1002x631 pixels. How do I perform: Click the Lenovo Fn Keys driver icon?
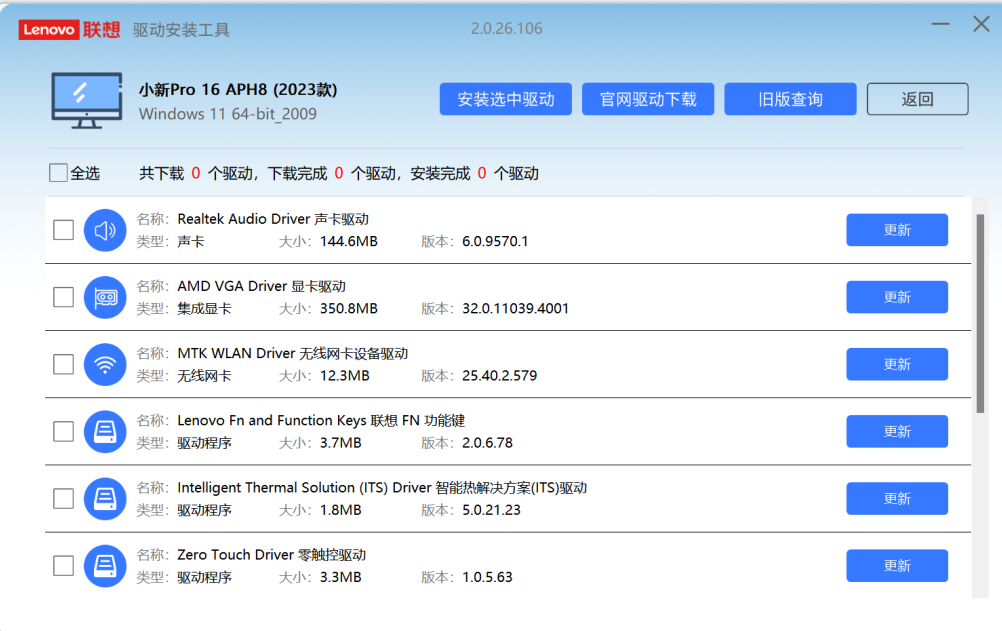click(105, 432)
